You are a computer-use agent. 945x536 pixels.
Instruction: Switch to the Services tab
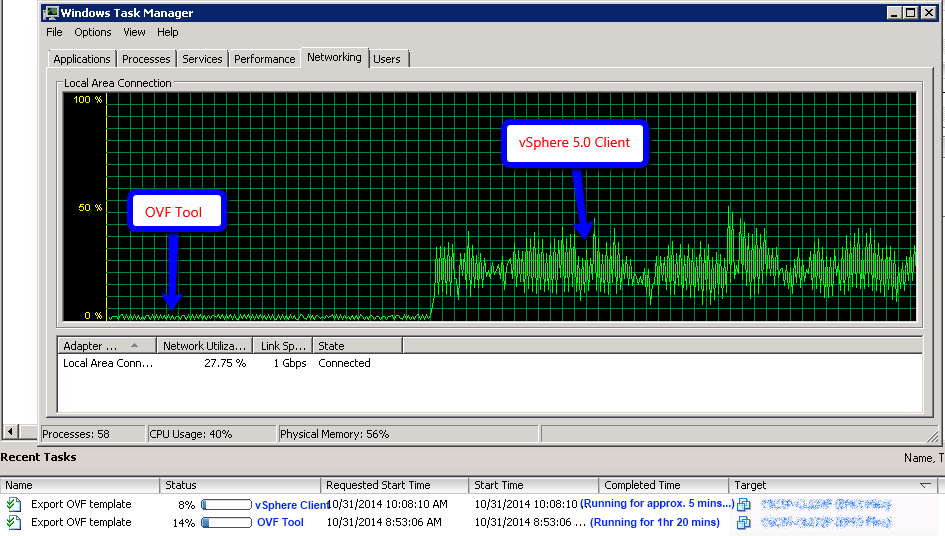[202, 59]
